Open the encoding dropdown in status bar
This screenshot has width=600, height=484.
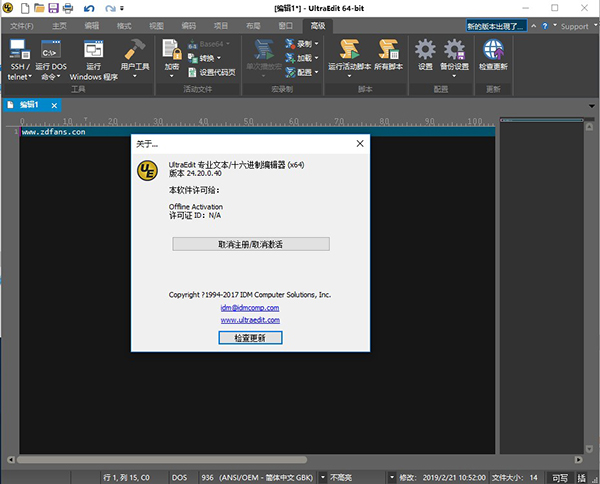click(x=323, y=477)
